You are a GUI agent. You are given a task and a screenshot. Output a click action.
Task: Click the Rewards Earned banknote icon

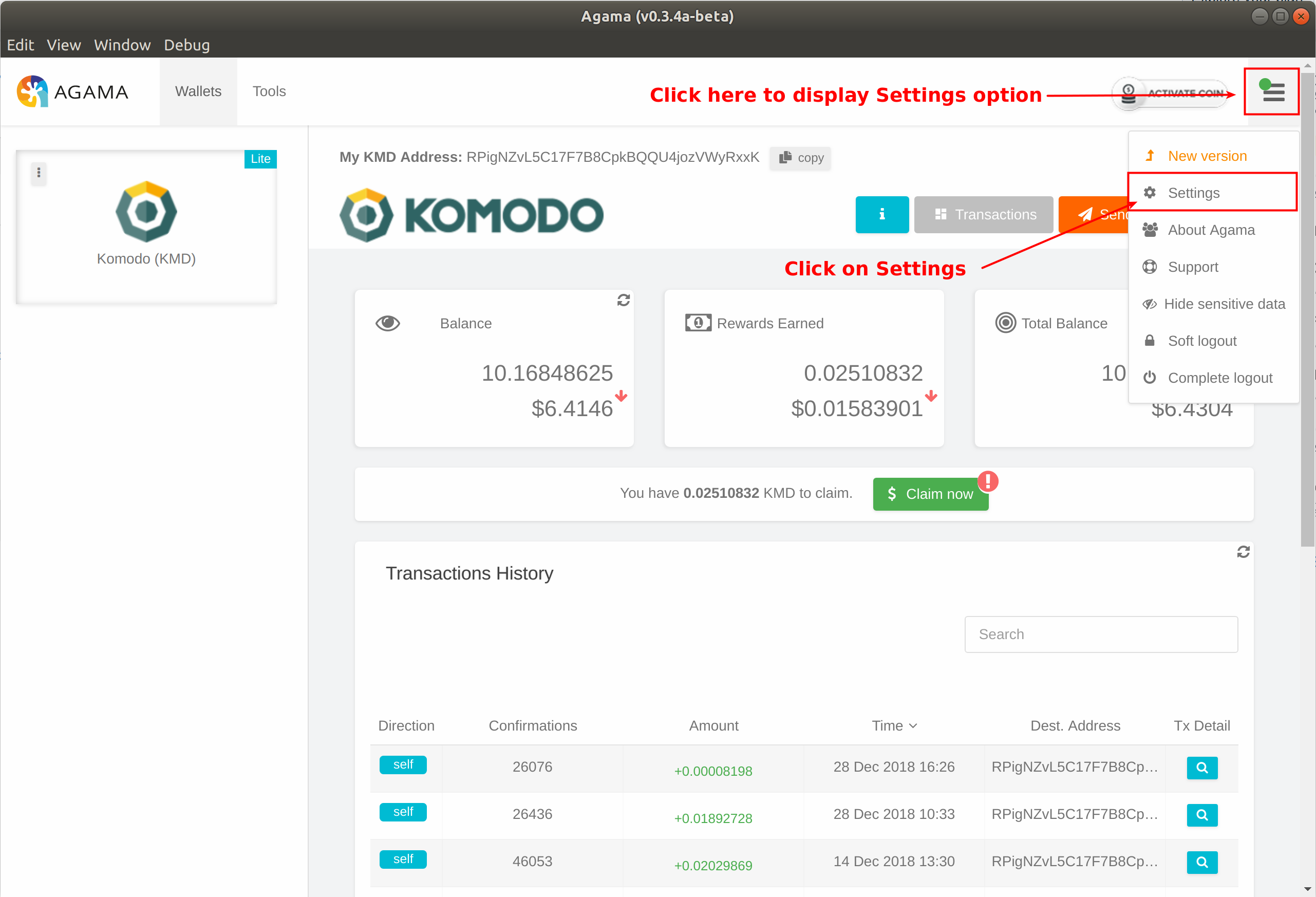(x=698, y=323)
